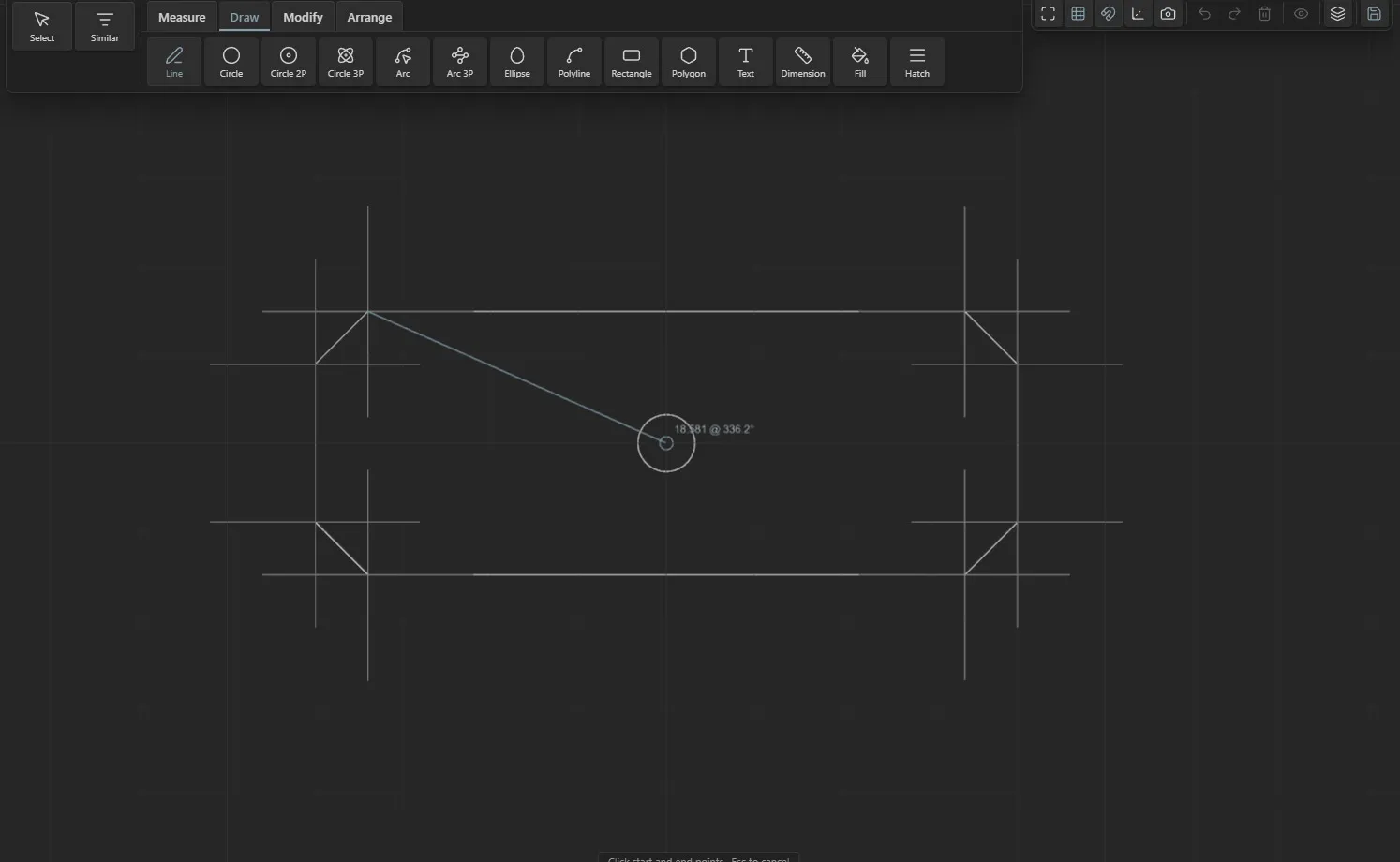
Task: Switch to the Draw tab
Action: [245, 17]
